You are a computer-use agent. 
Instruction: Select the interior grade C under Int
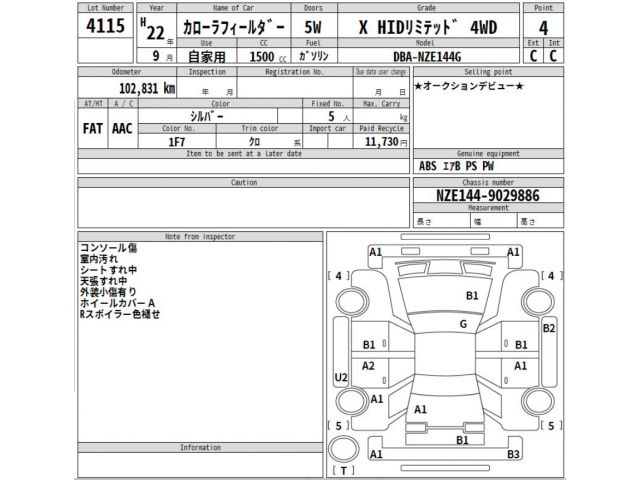[553, 56]
